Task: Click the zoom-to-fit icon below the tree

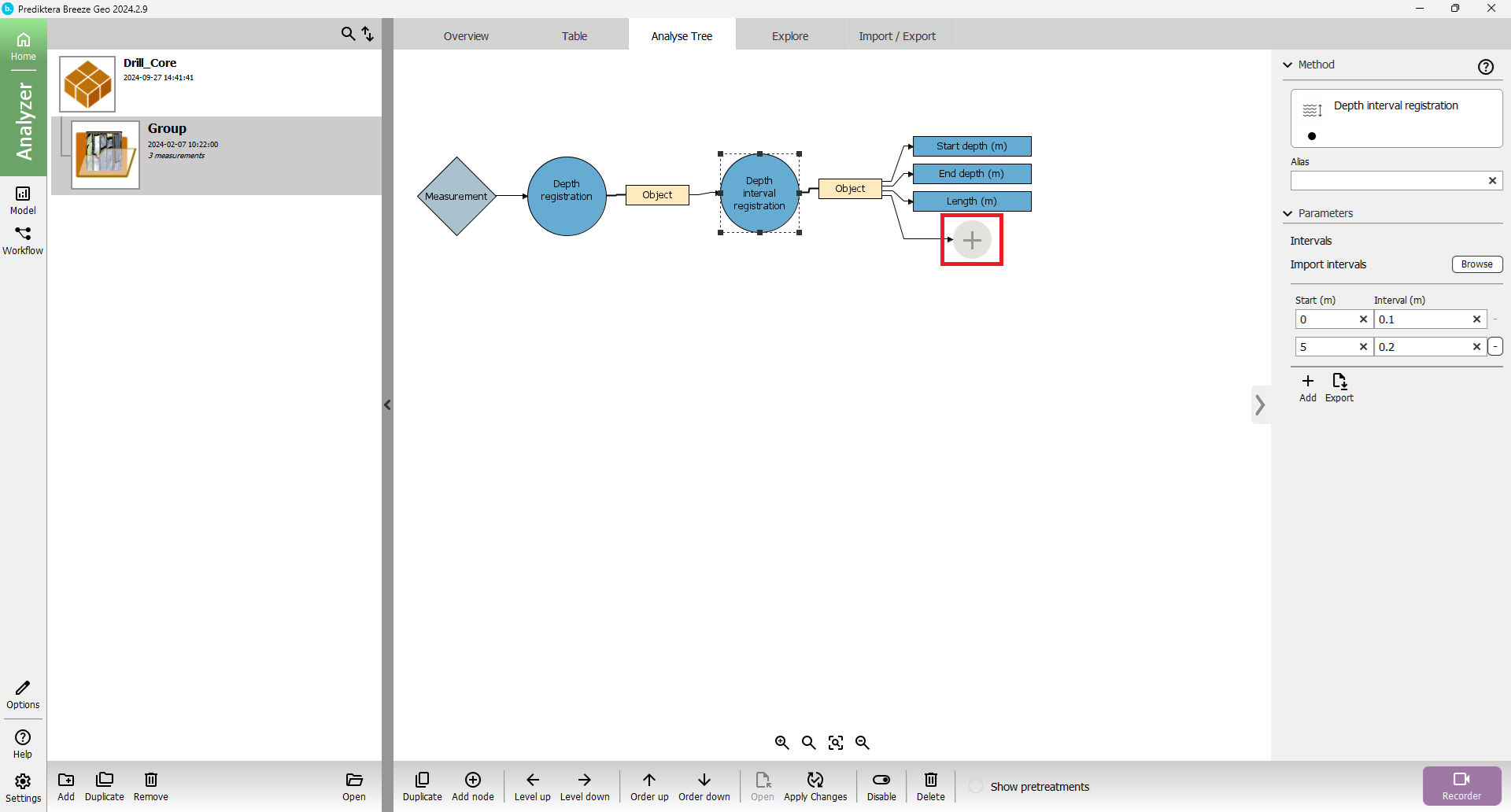Action: 836,743
